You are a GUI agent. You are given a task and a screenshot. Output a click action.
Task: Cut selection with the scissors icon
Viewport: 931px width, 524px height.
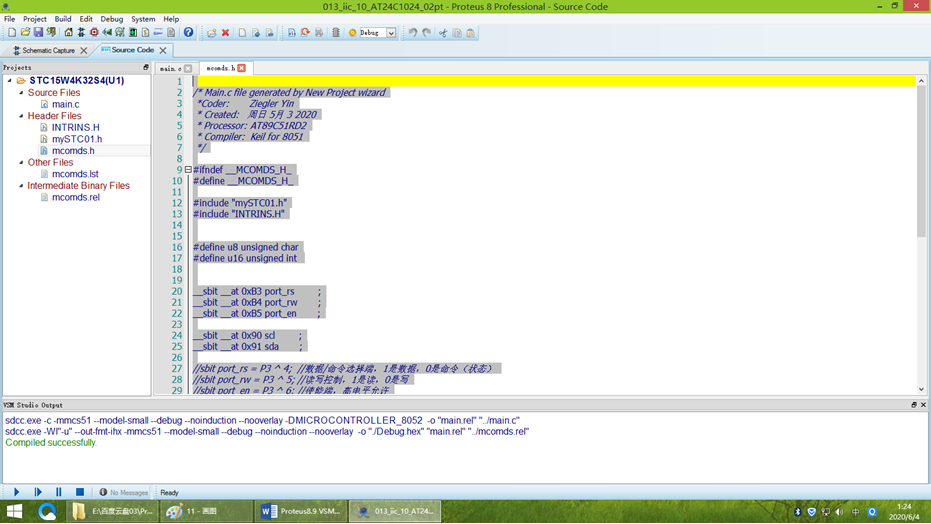pyautogui.click(x=443, y=33)
